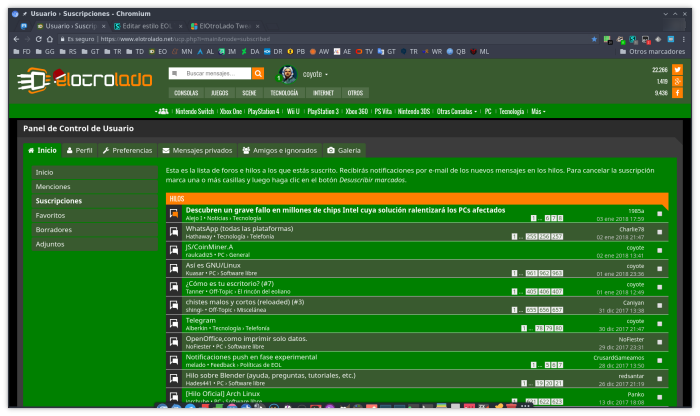Open Borradores in the sidebar
This screenshot has width=700, height=416.
point(95,229)
